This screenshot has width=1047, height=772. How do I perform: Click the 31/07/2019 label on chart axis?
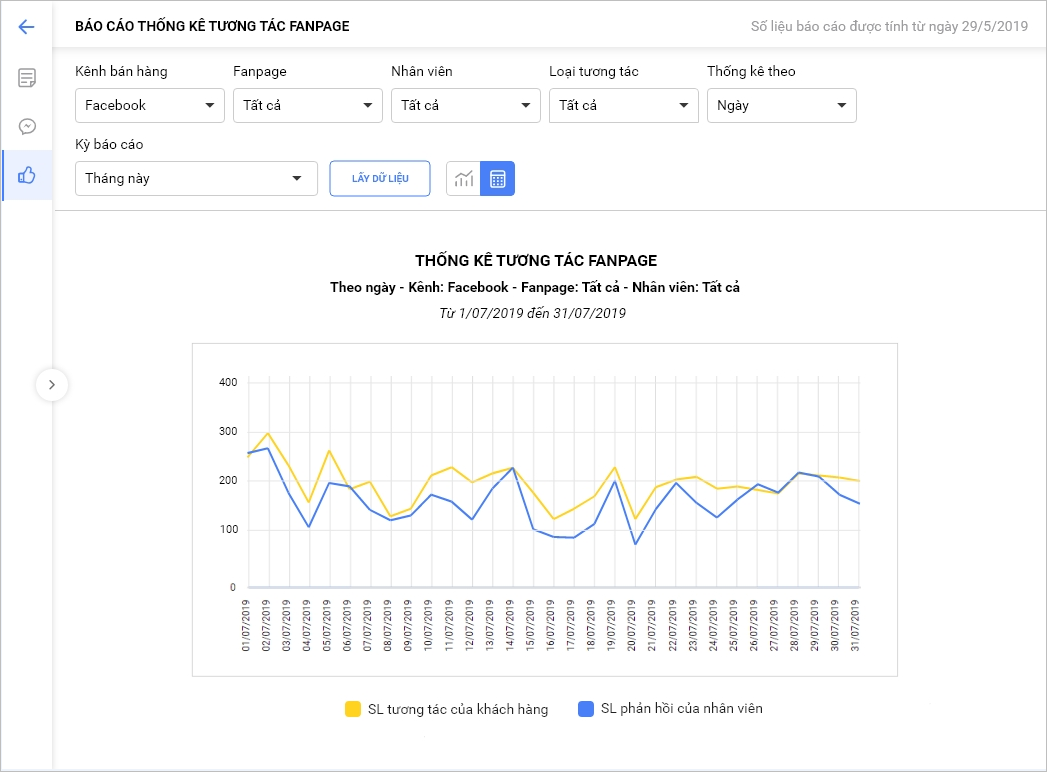point(858,626)
